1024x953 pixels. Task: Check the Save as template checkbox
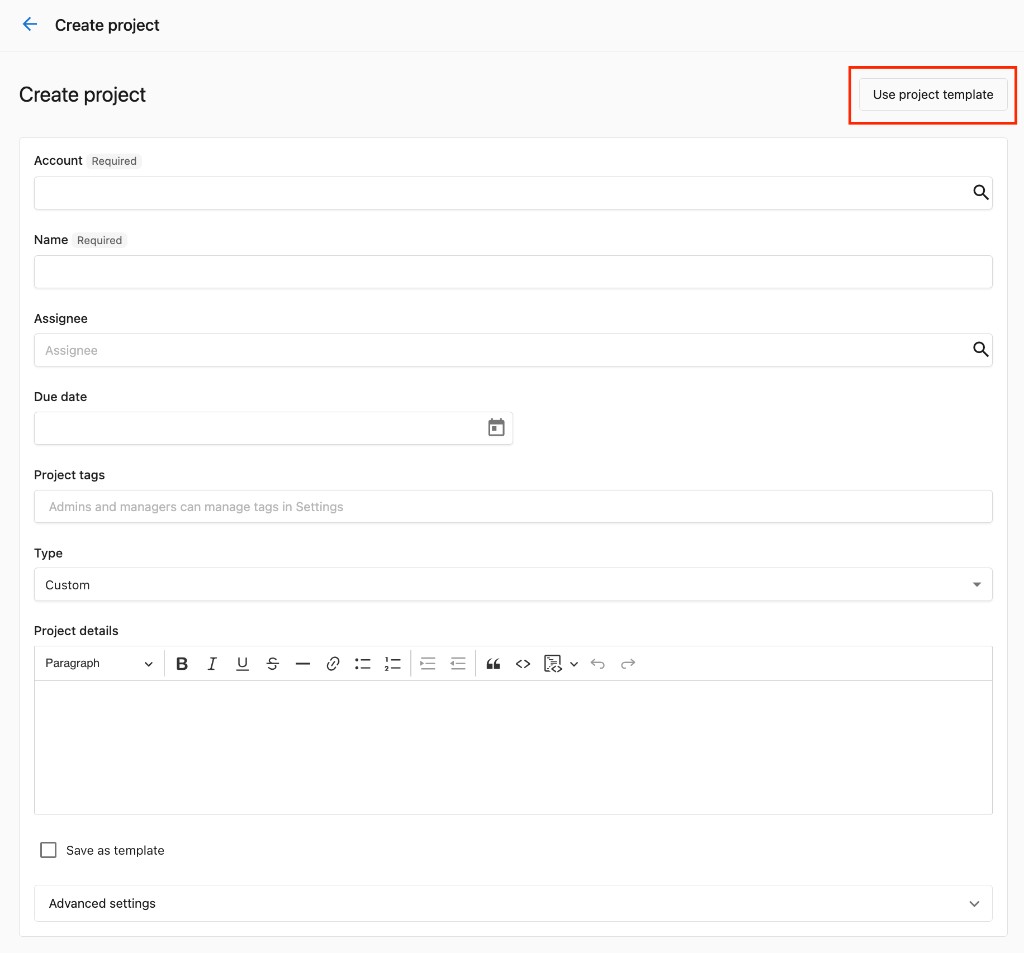[x=48, y=850]
